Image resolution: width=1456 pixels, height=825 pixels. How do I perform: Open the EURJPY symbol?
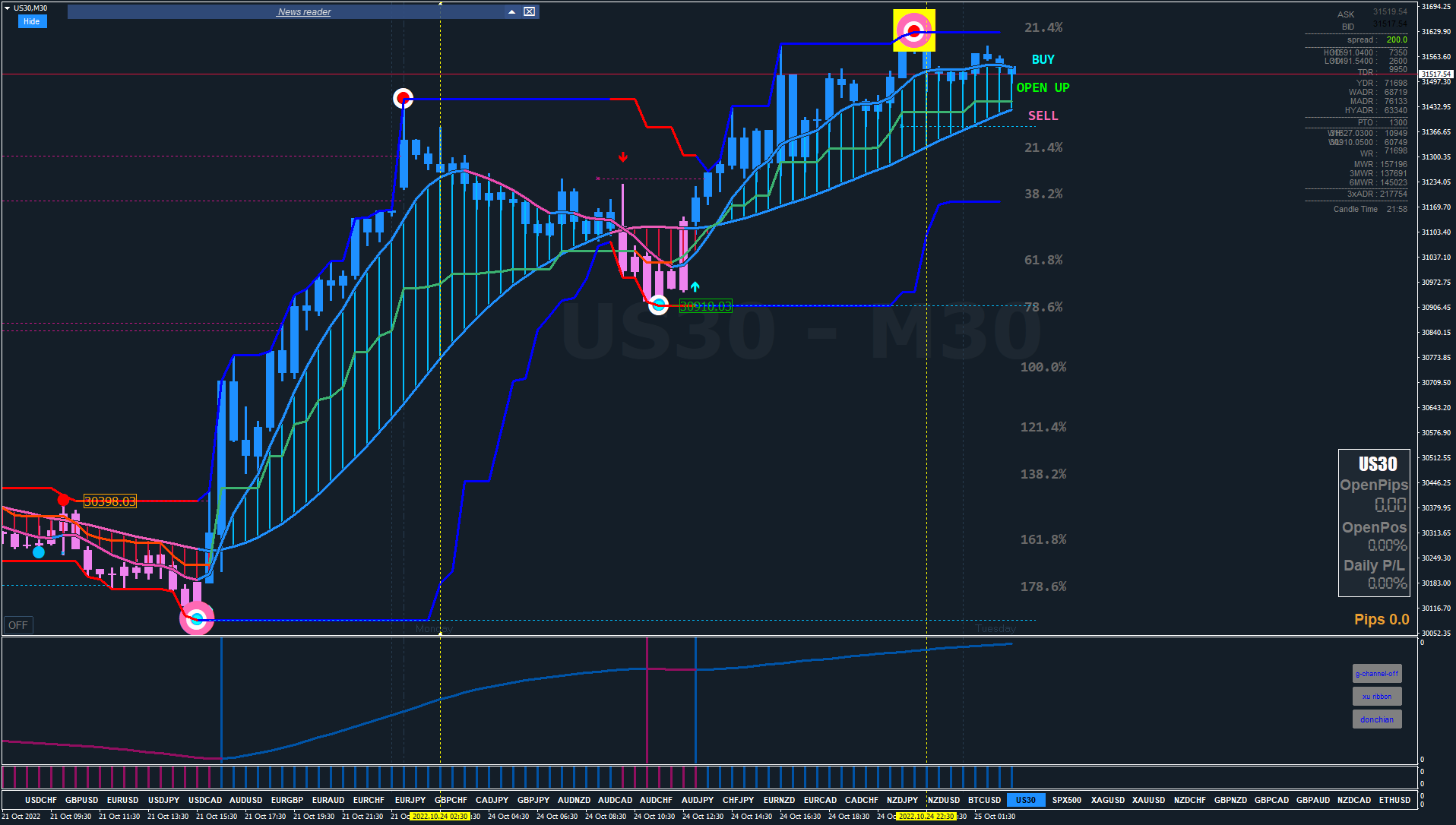pos(410,800)
